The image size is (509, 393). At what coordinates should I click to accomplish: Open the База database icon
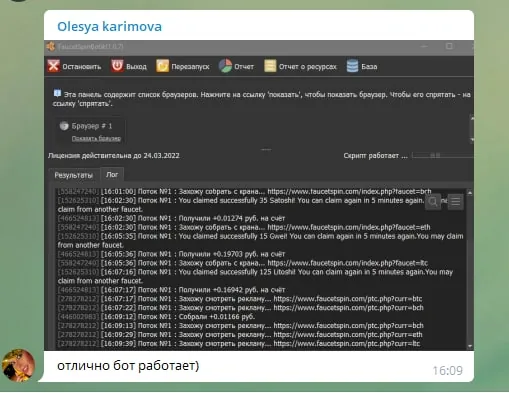(x=352, y=66)
